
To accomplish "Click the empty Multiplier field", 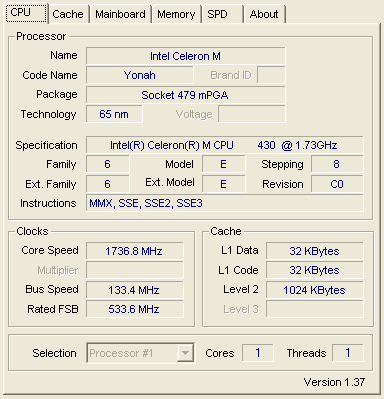I will click(x=135, y=270).
